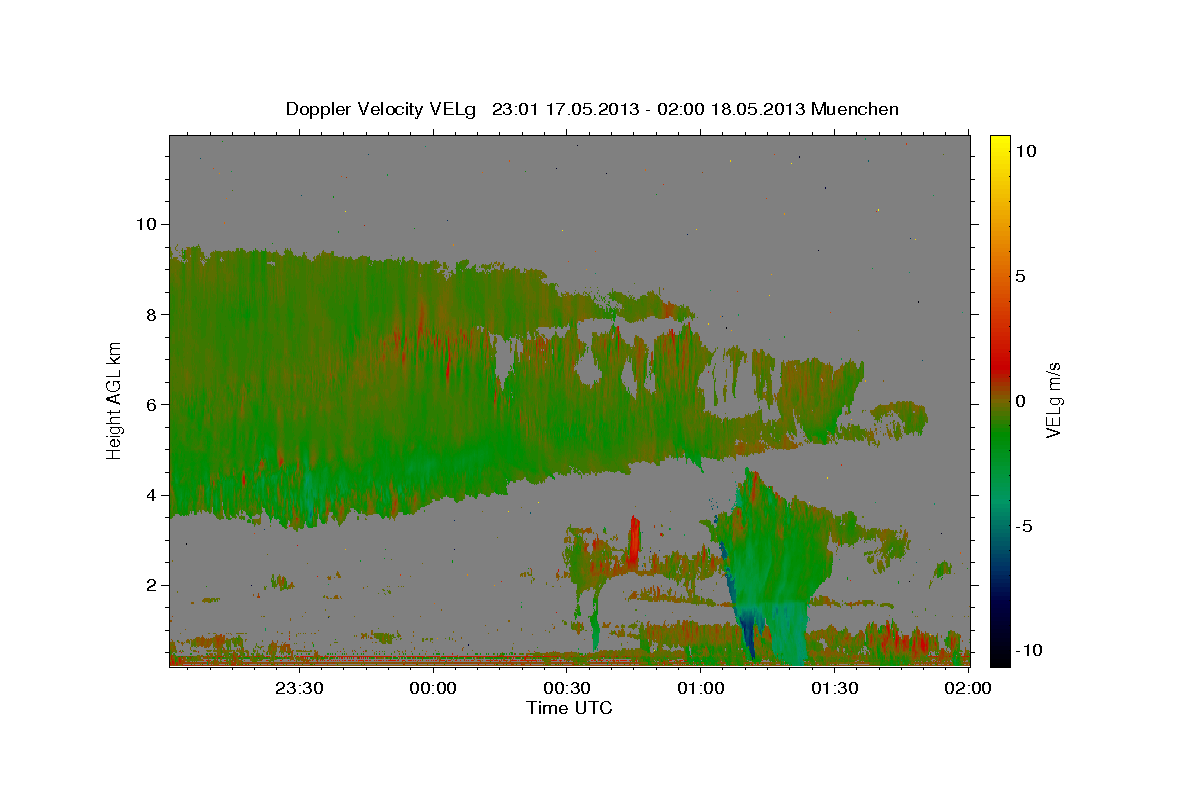Viewport: 1200px width, 800px height.
Task: Click the colorbar value -5 label
Action: (x=1023, y=526)
